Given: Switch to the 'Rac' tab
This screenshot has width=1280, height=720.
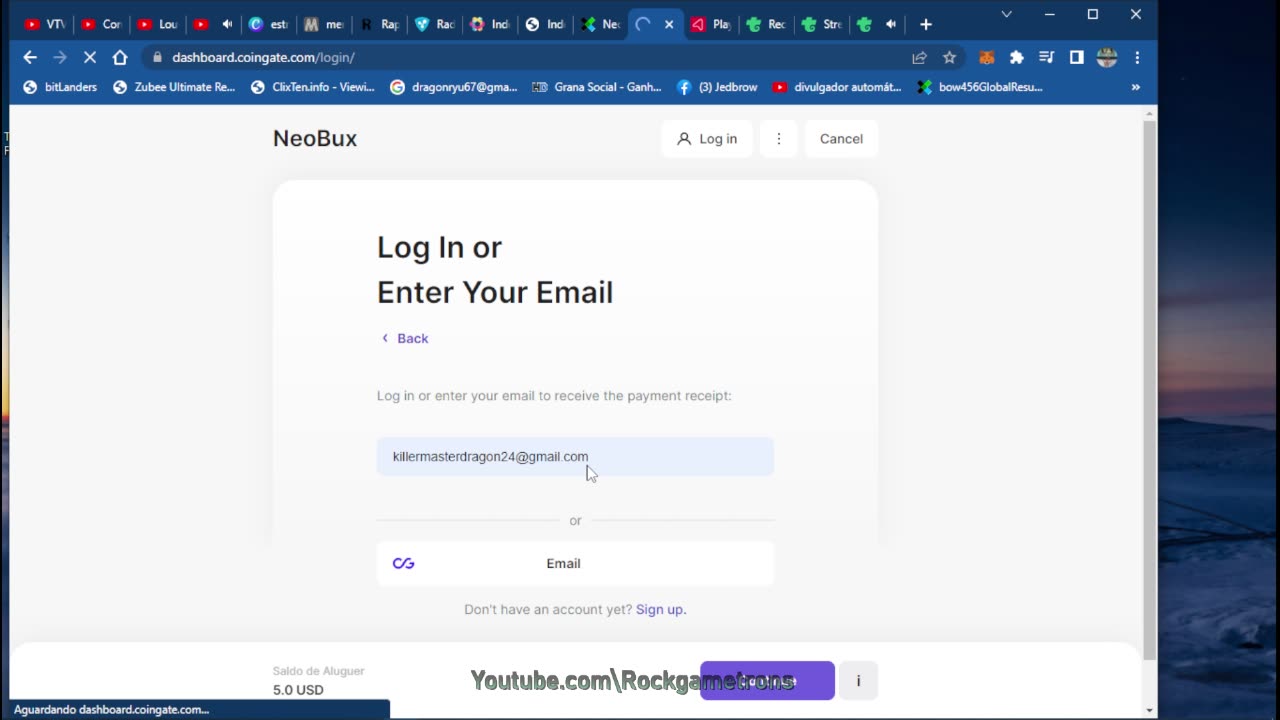Looking at the screenshot, I should [x=435, y=24].
